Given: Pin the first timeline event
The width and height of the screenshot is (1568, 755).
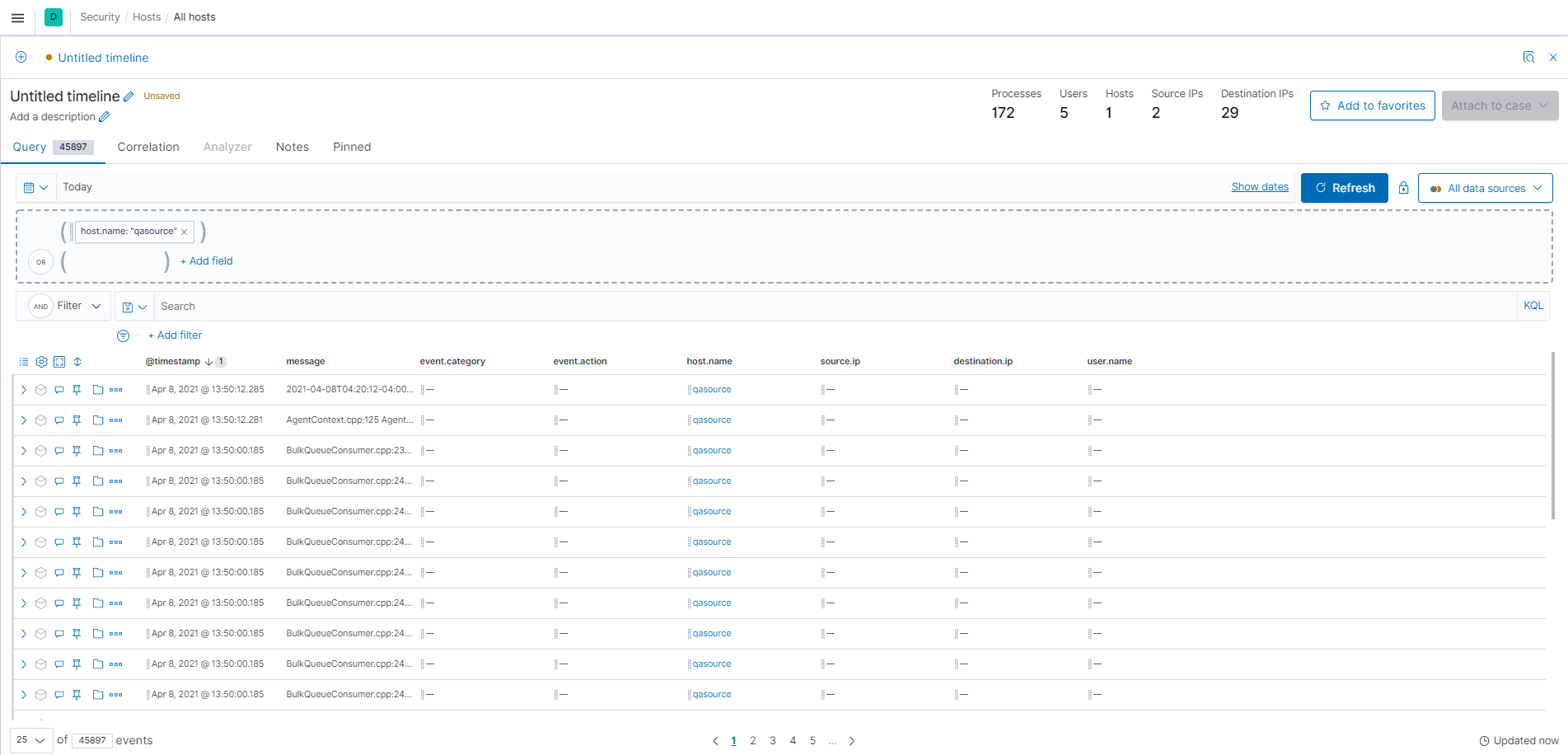Looking at the screenshot, I should click(x=77, y=389).
